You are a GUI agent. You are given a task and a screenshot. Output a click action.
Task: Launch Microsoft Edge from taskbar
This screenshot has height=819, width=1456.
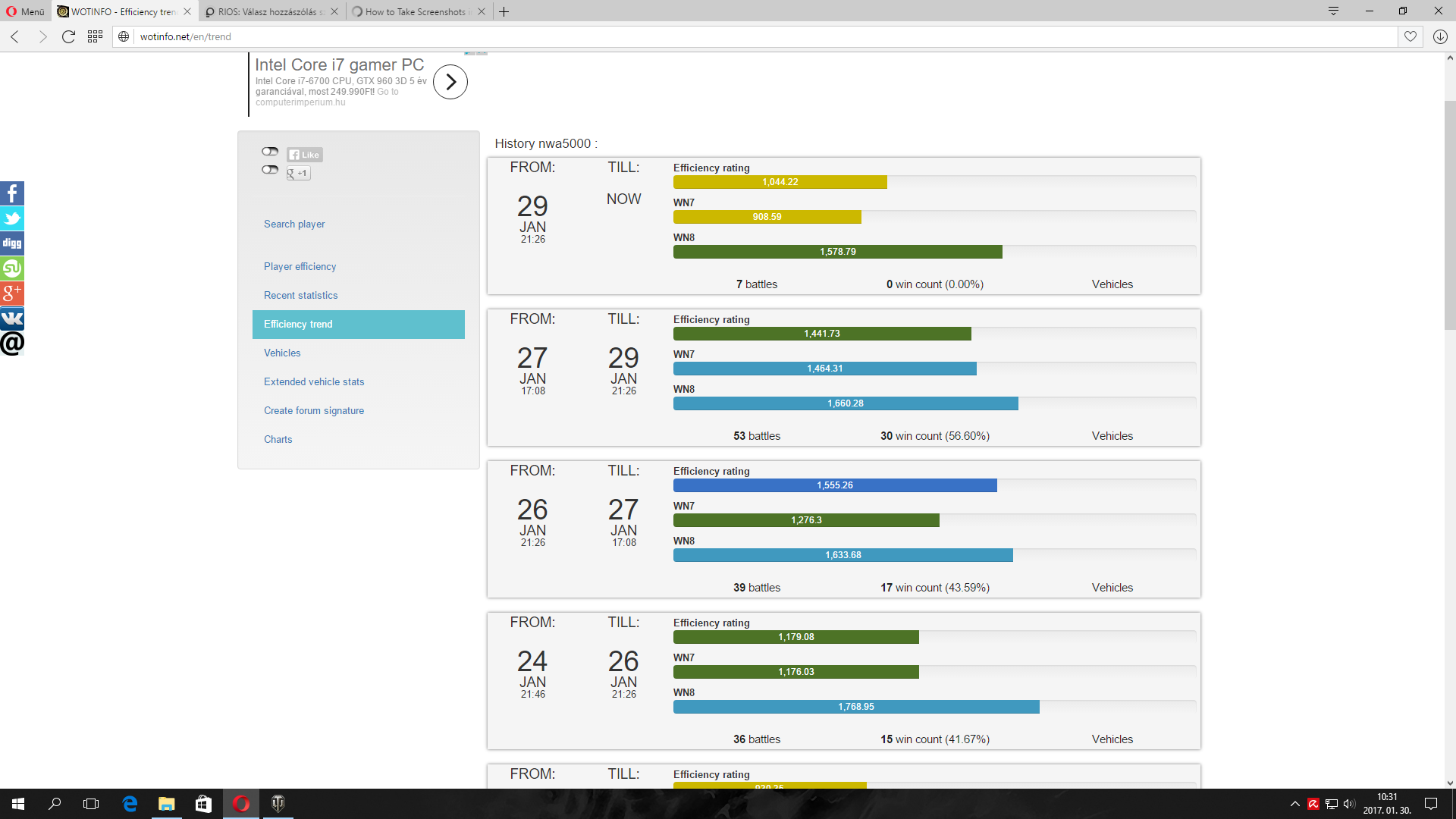pos(130,804)
